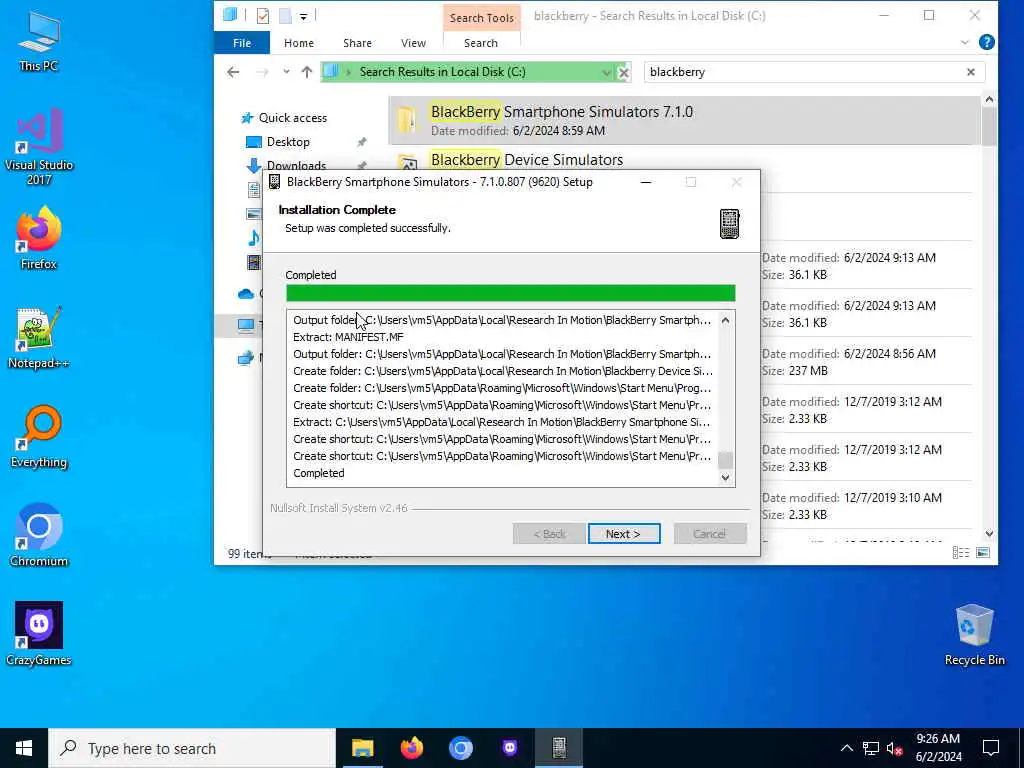This screenshot has height=768, width=1024.
Task: Click the Windows Start button
Action: (24, 748)
